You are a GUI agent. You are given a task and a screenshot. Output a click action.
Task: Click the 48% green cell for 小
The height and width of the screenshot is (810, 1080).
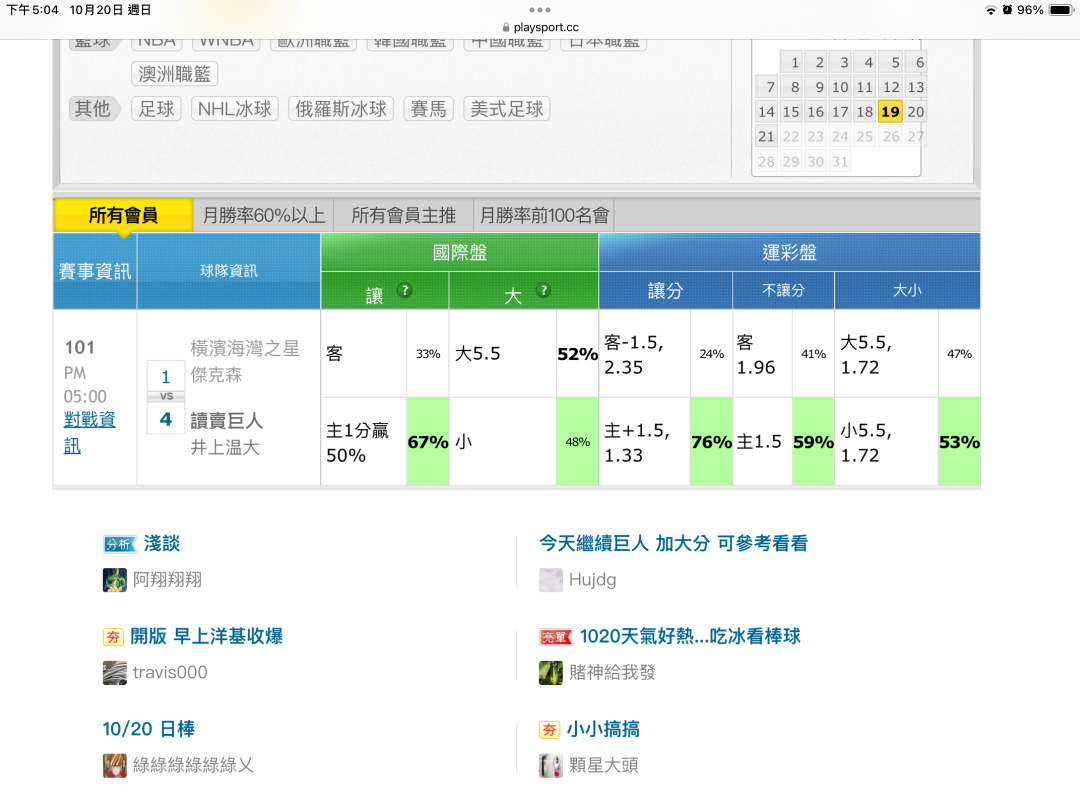point(577,442)
